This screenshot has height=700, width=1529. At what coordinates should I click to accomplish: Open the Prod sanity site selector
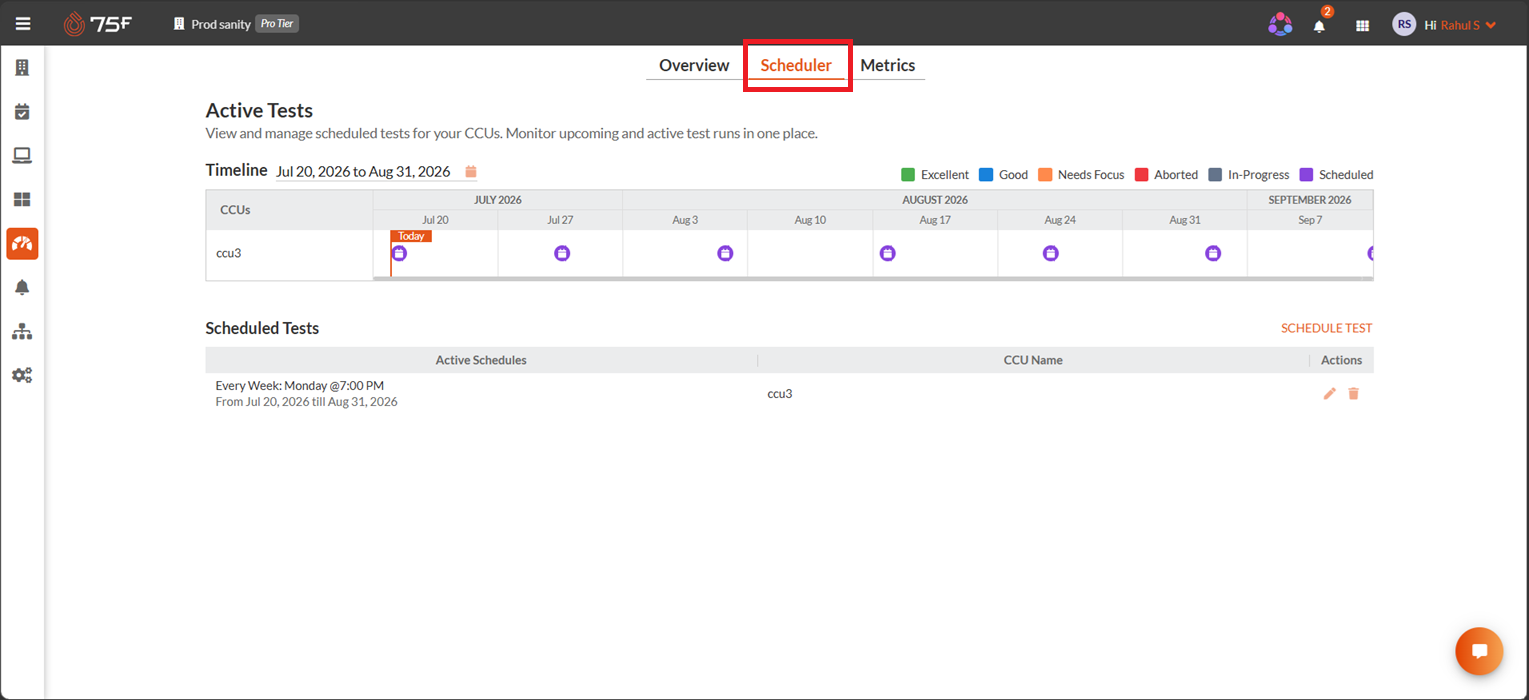[x=211, y=24]
